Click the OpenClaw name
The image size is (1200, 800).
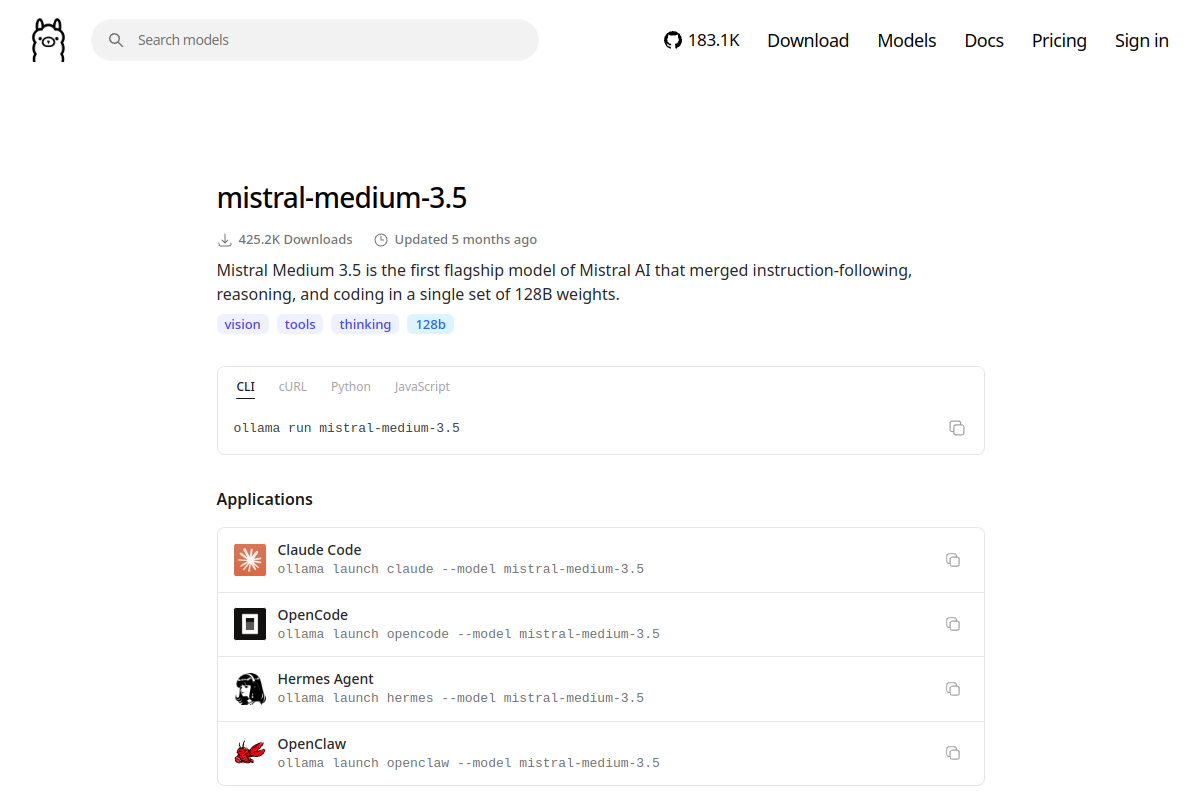click(312, 744)
